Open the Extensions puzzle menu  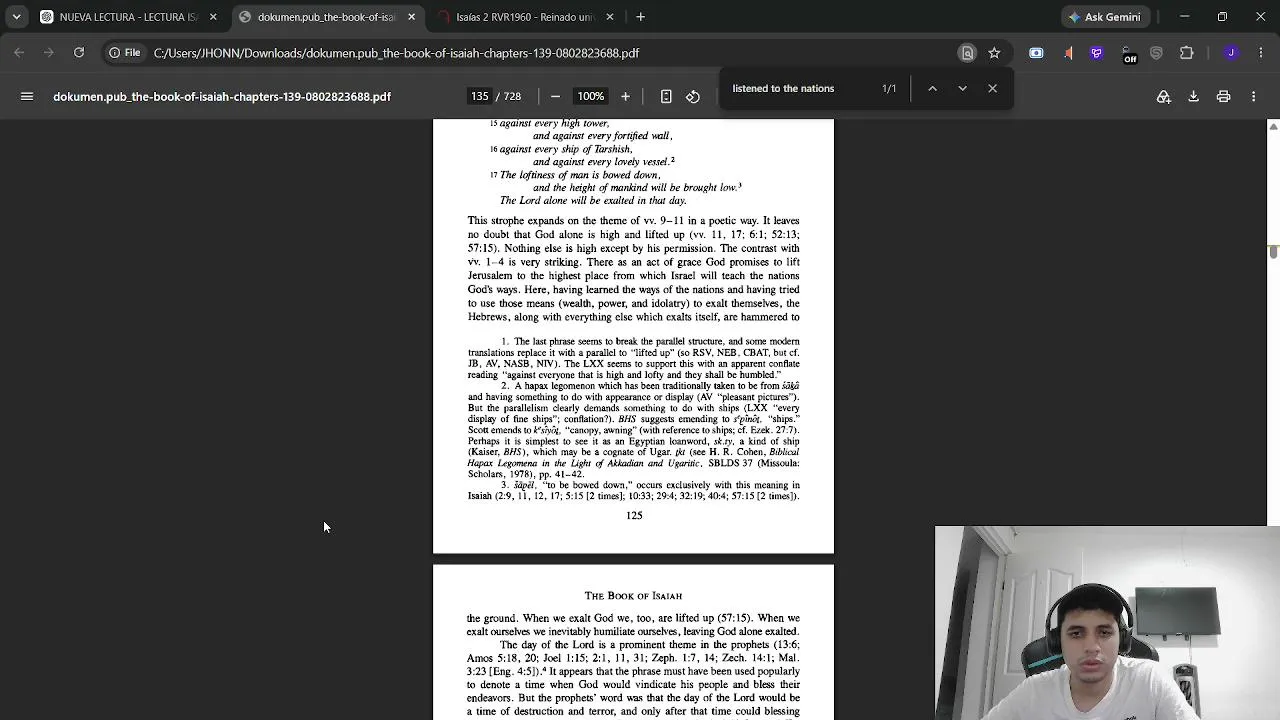pos(1187,53)
